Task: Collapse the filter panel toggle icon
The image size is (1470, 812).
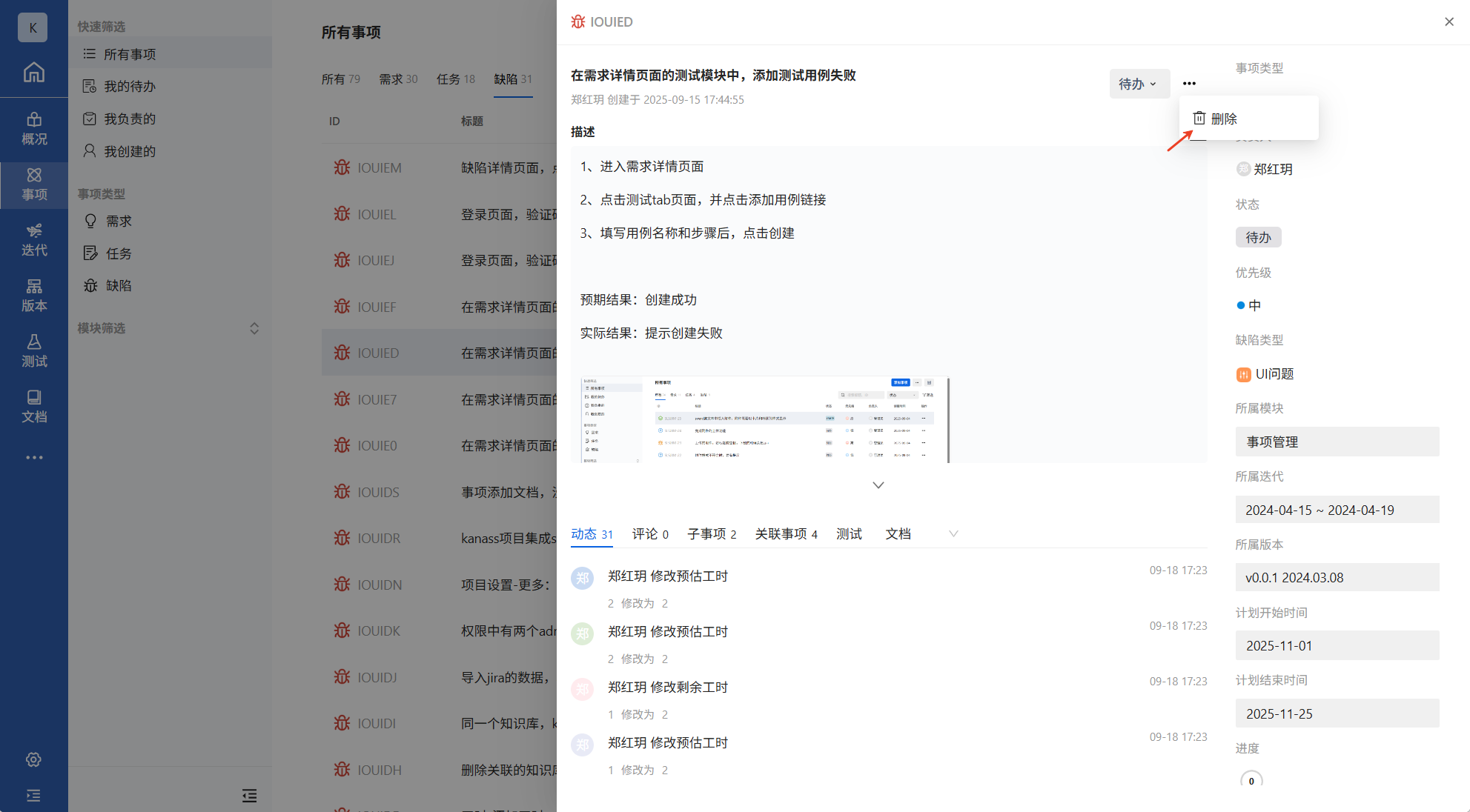Action: (249, 796)
